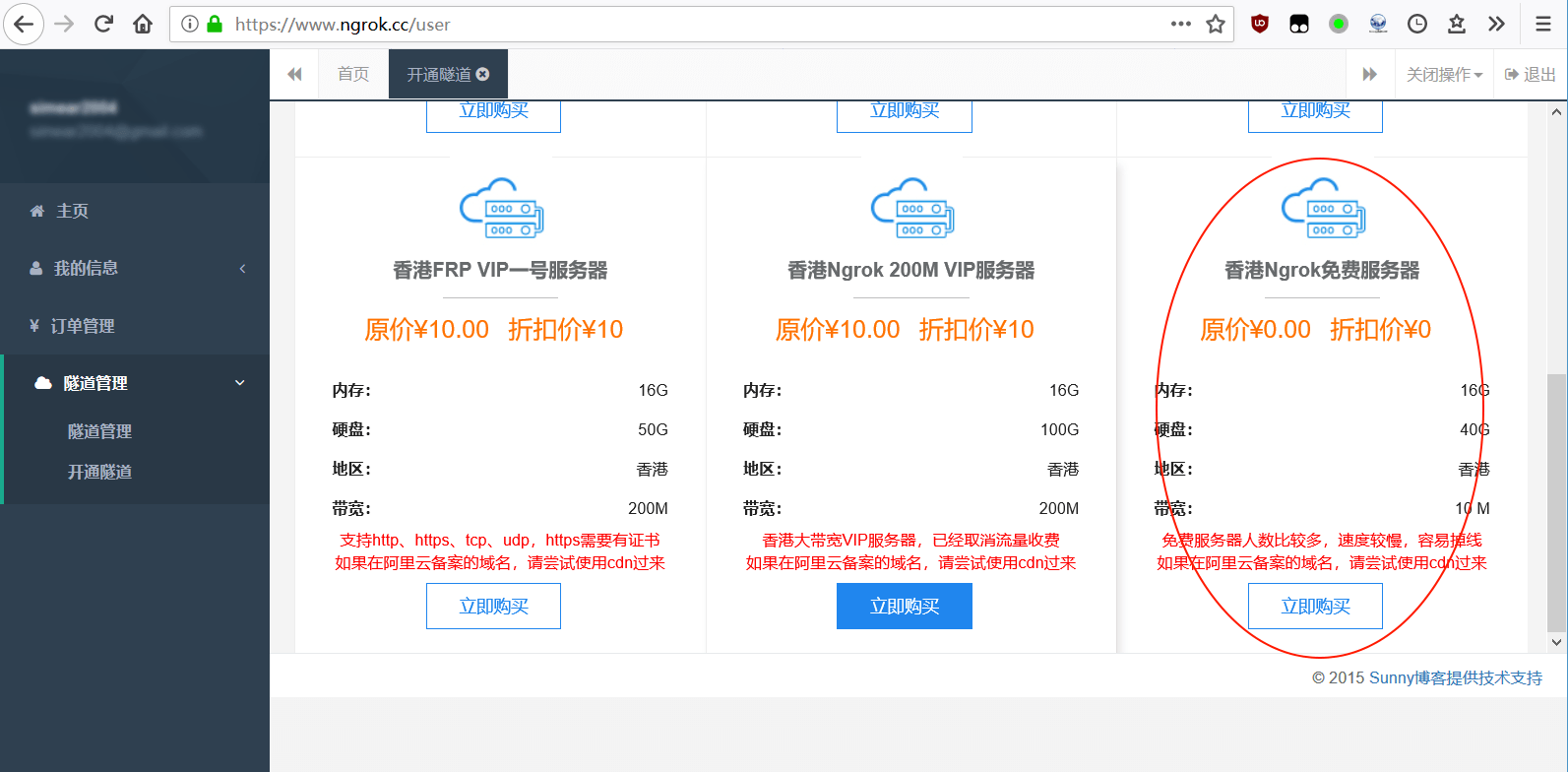Screen dimensions: 1568x772
Task: Click the 主页 home icon in sidebar
Action: click(x=37, y=211)
